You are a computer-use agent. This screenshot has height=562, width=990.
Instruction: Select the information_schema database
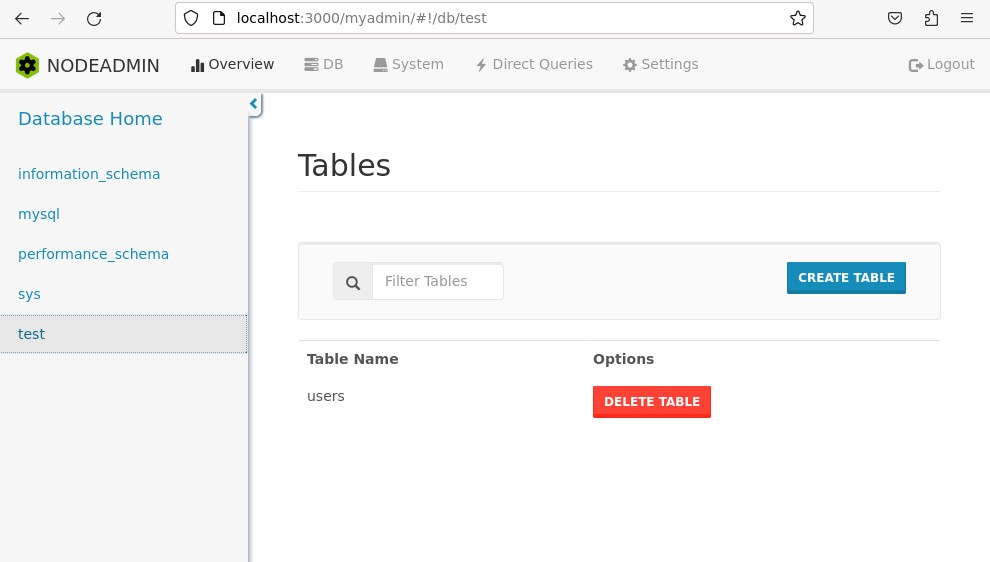point(89,174)
